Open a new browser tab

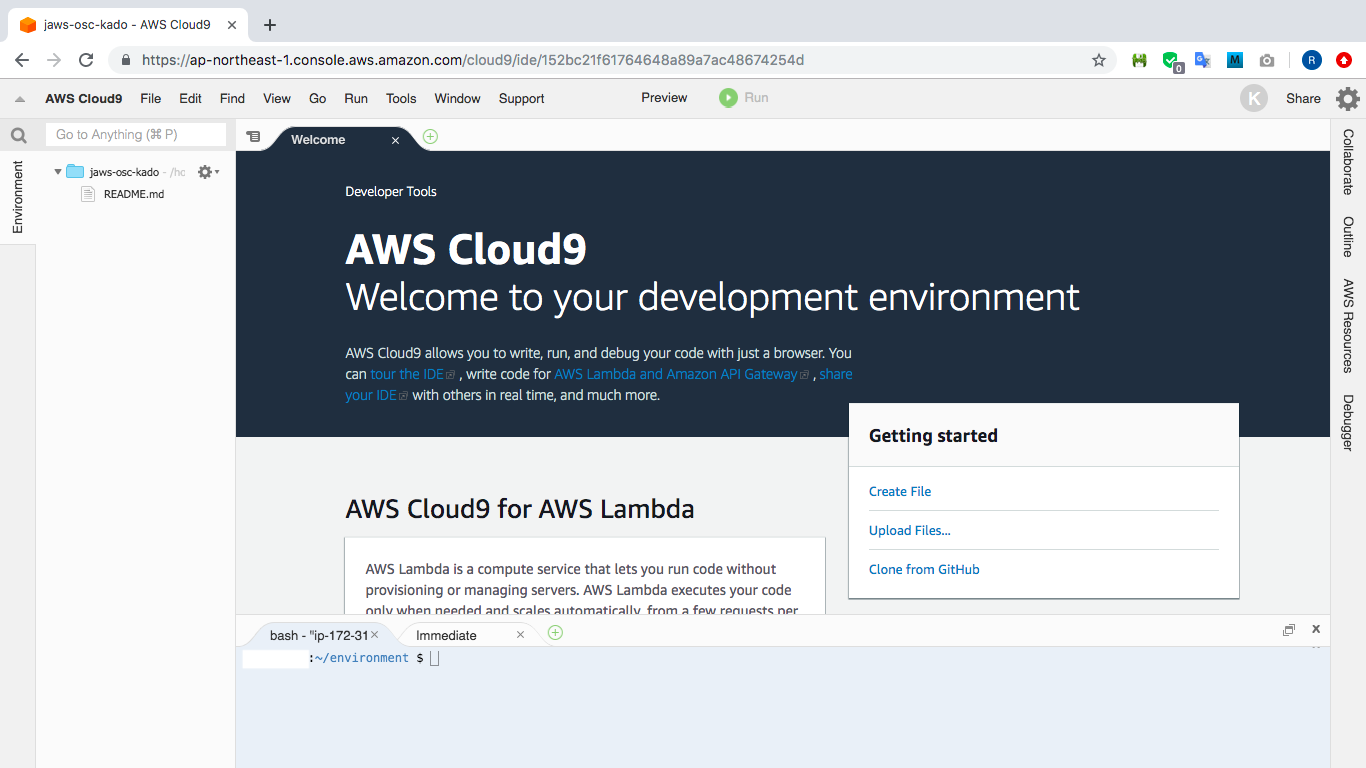pos(269,25)
